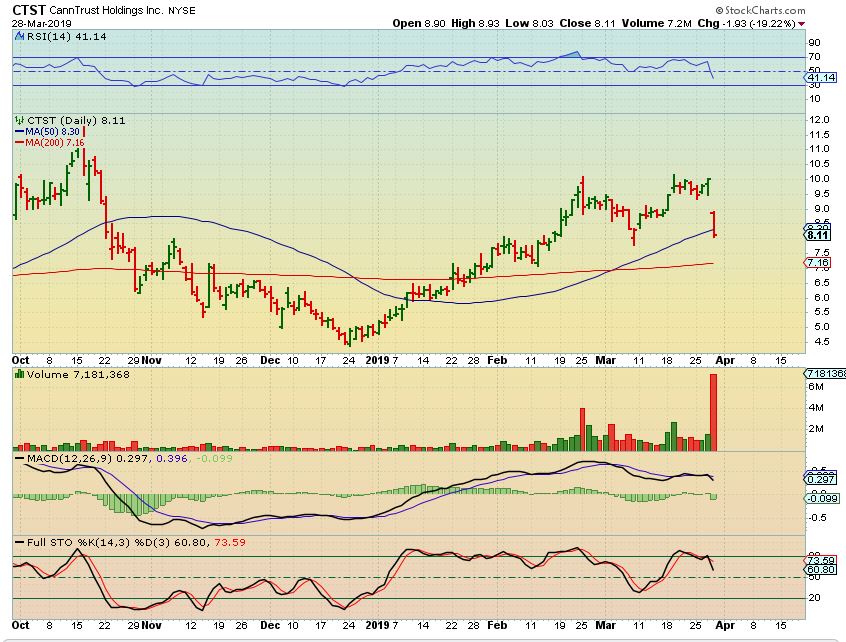Click the 2019 label under price chart
The height and width of the screenshot is (642, 846).
tap(377, 360)
